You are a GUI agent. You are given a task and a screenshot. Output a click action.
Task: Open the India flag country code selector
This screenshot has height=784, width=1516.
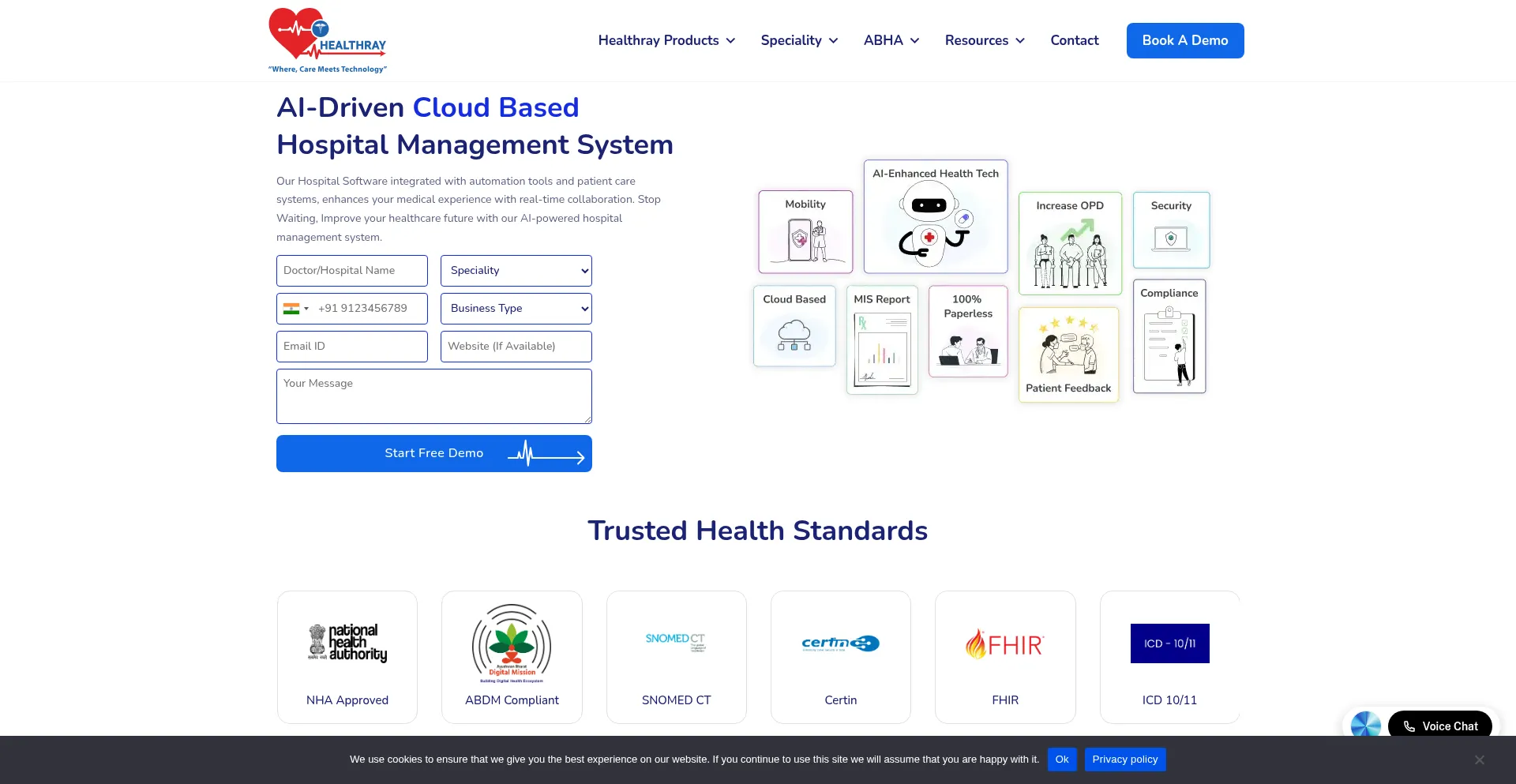point(295,309)
